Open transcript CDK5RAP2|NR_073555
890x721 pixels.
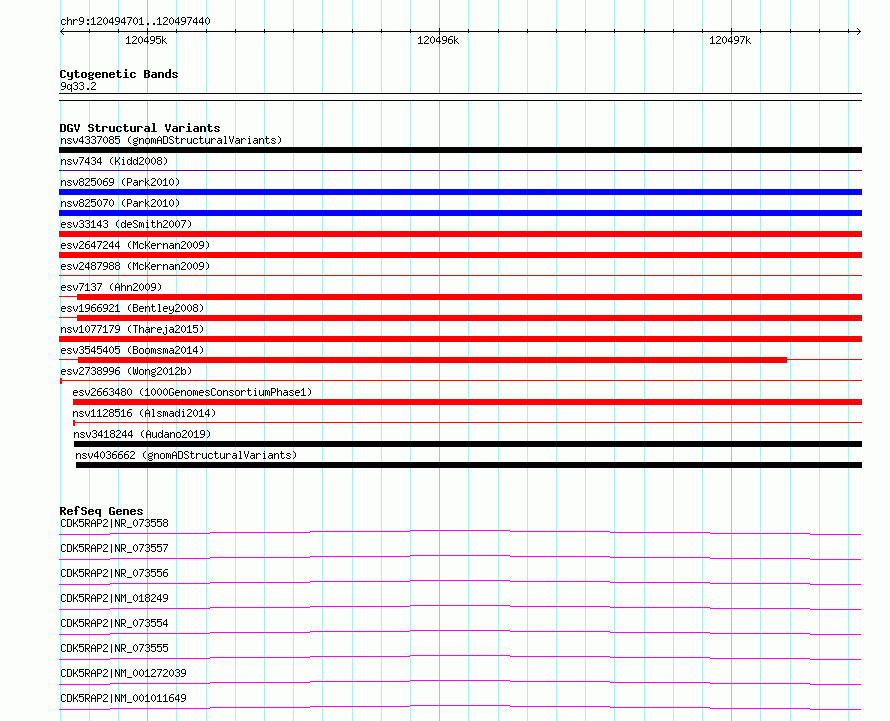pyautogui.click(x=114, y=648)
